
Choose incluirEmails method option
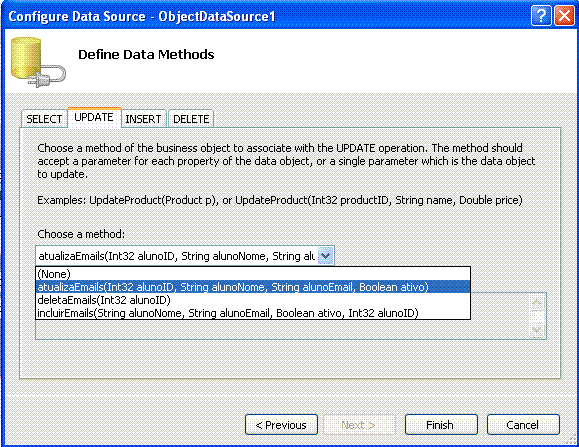click(x=253, y=313)
